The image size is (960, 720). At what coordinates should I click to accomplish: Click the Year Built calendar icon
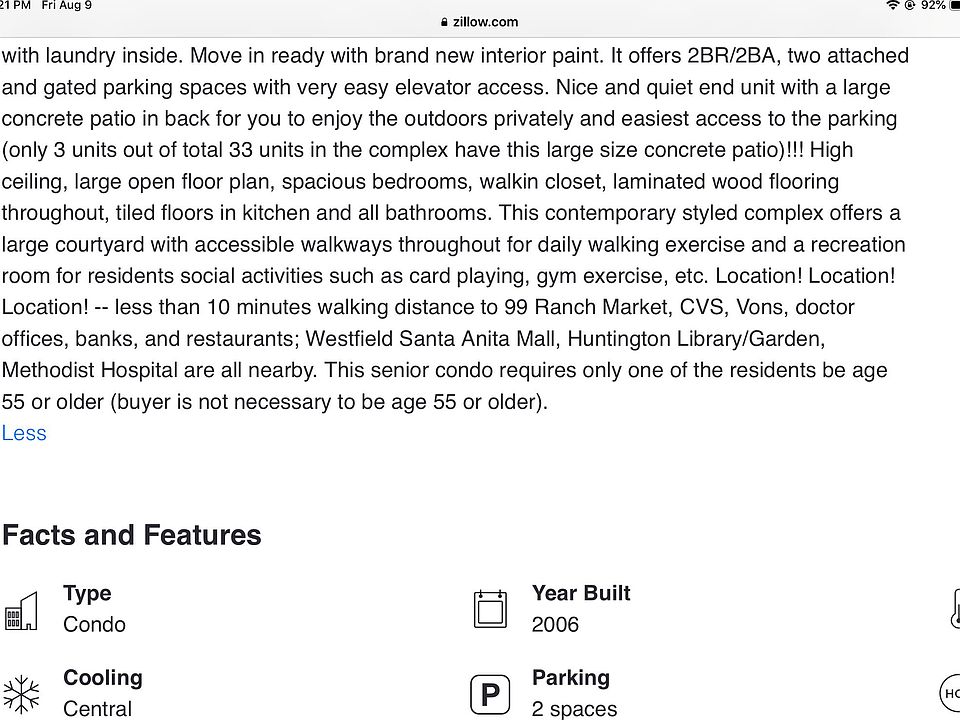[490, 609]
